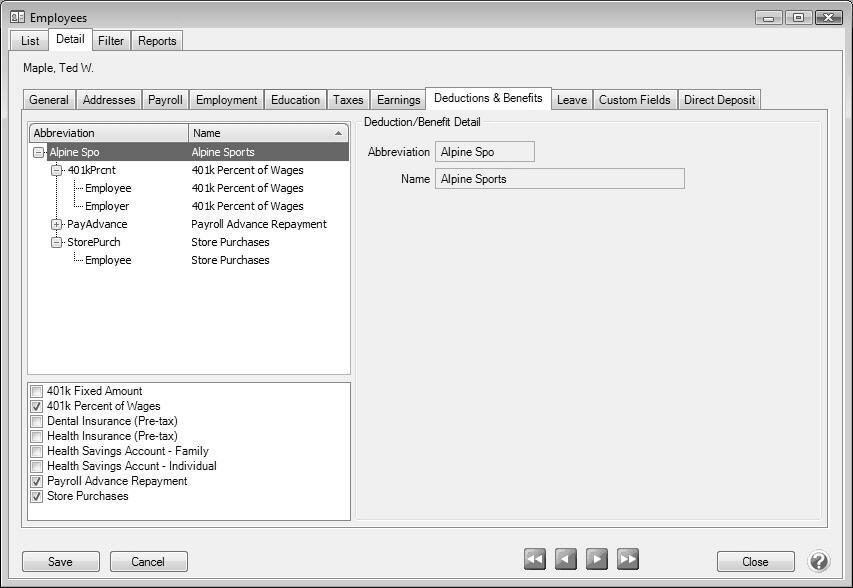Image resolution: width=853 pixels, height=588 pixels.
Task: Collapse the StorePurch branch
Action: point(57,242)
